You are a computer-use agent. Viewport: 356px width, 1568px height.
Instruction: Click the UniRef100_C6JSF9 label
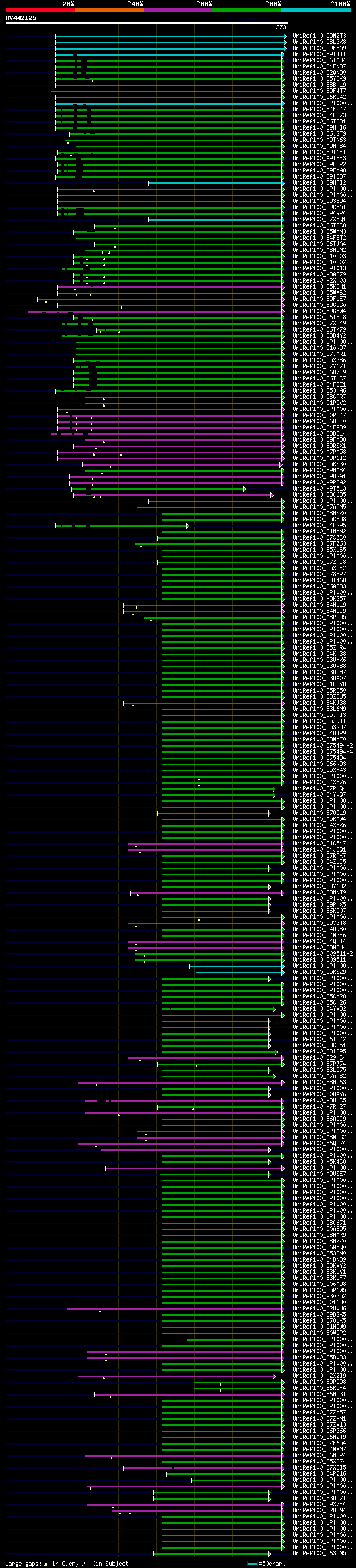point(319,134)
